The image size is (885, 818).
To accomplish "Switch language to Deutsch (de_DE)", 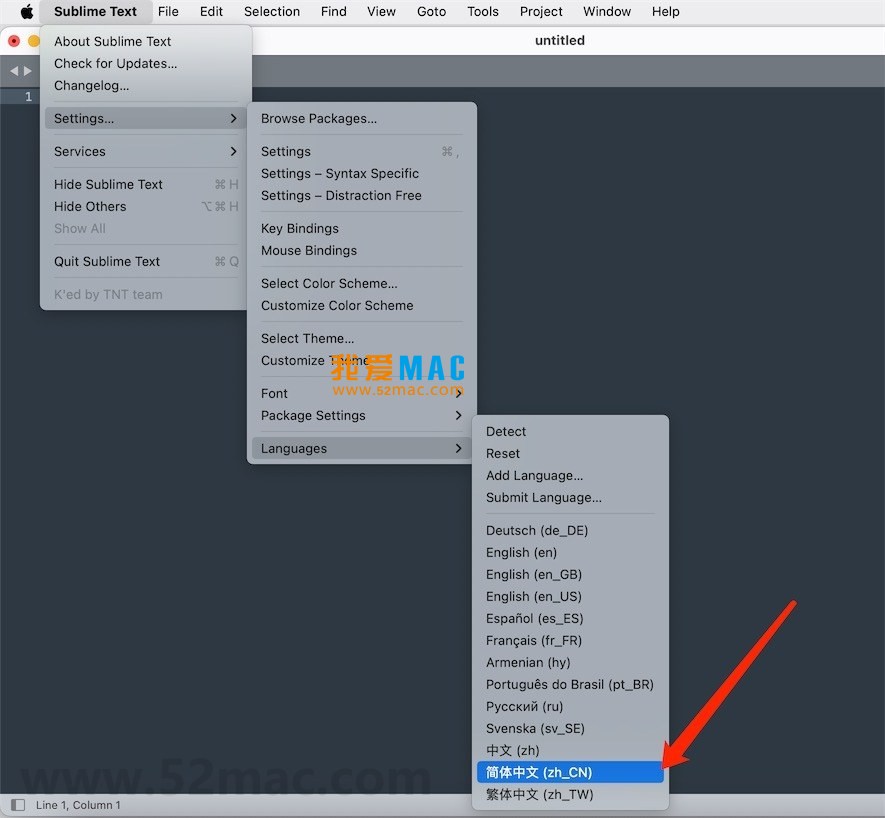I will 570,531.
